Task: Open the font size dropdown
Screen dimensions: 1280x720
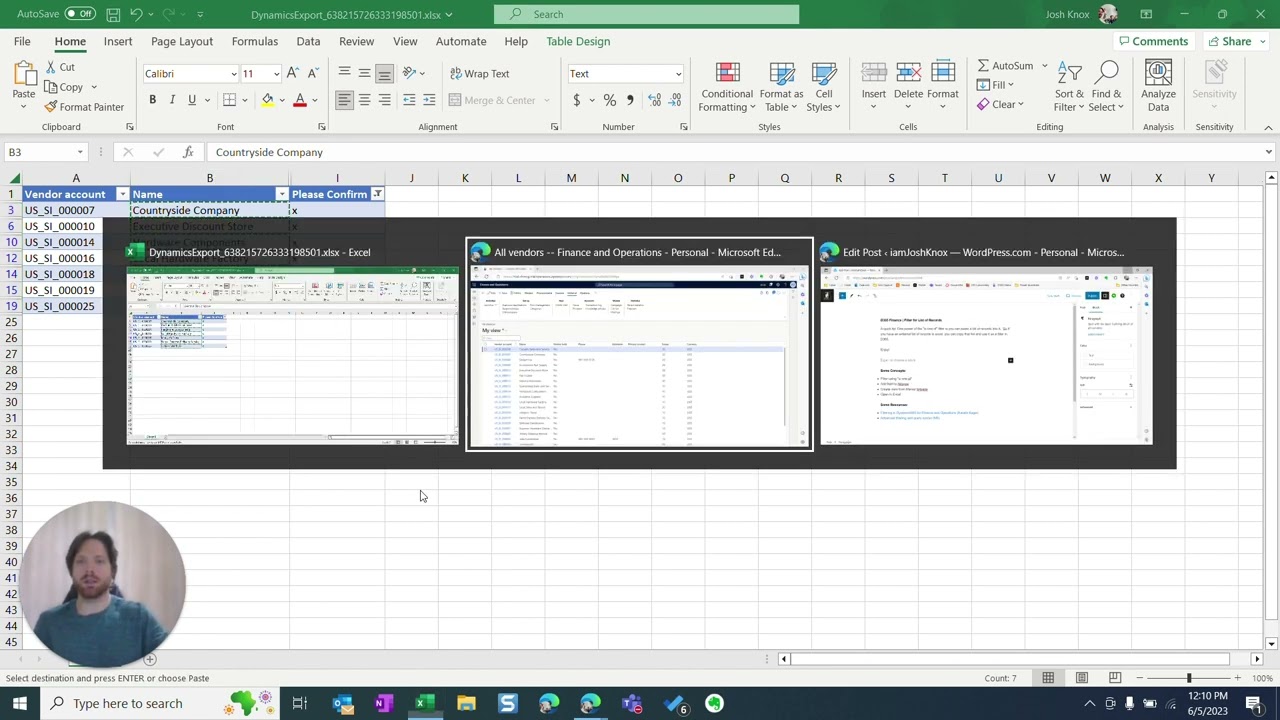Action: tap(277, 74)
